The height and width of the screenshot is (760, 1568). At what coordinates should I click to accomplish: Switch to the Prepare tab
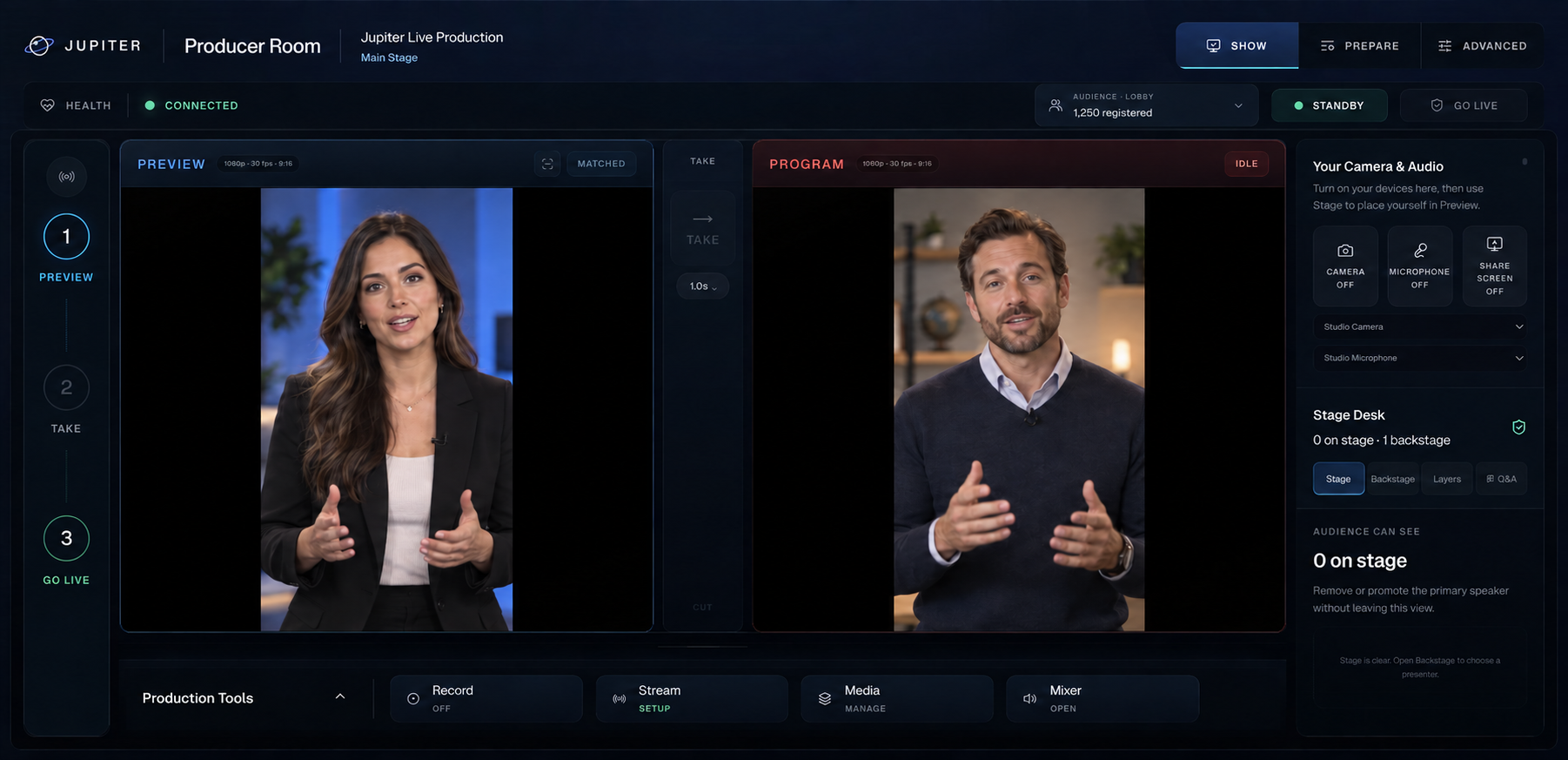pos(1359,45)
